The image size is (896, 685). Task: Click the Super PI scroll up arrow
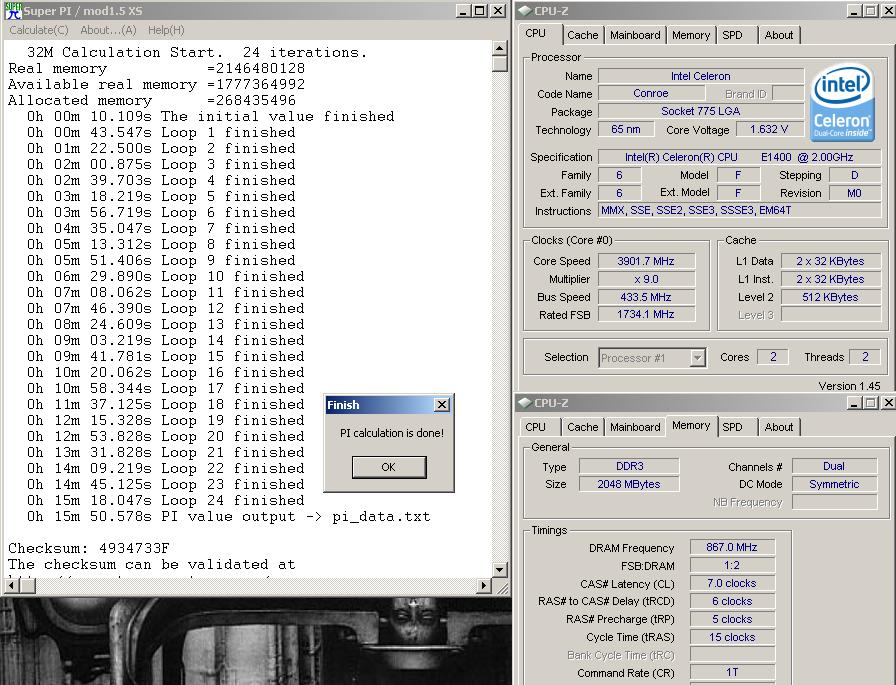(499, 48)
